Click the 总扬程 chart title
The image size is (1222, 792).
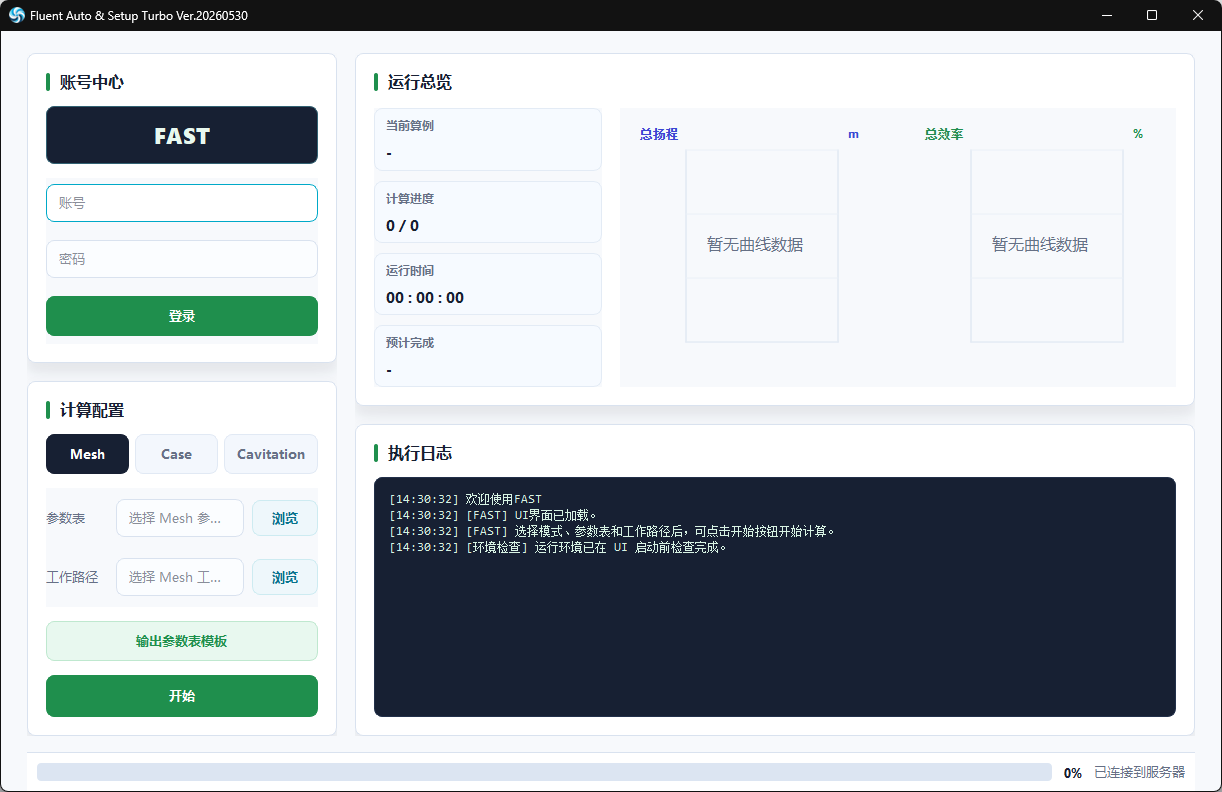click(659, 134)
